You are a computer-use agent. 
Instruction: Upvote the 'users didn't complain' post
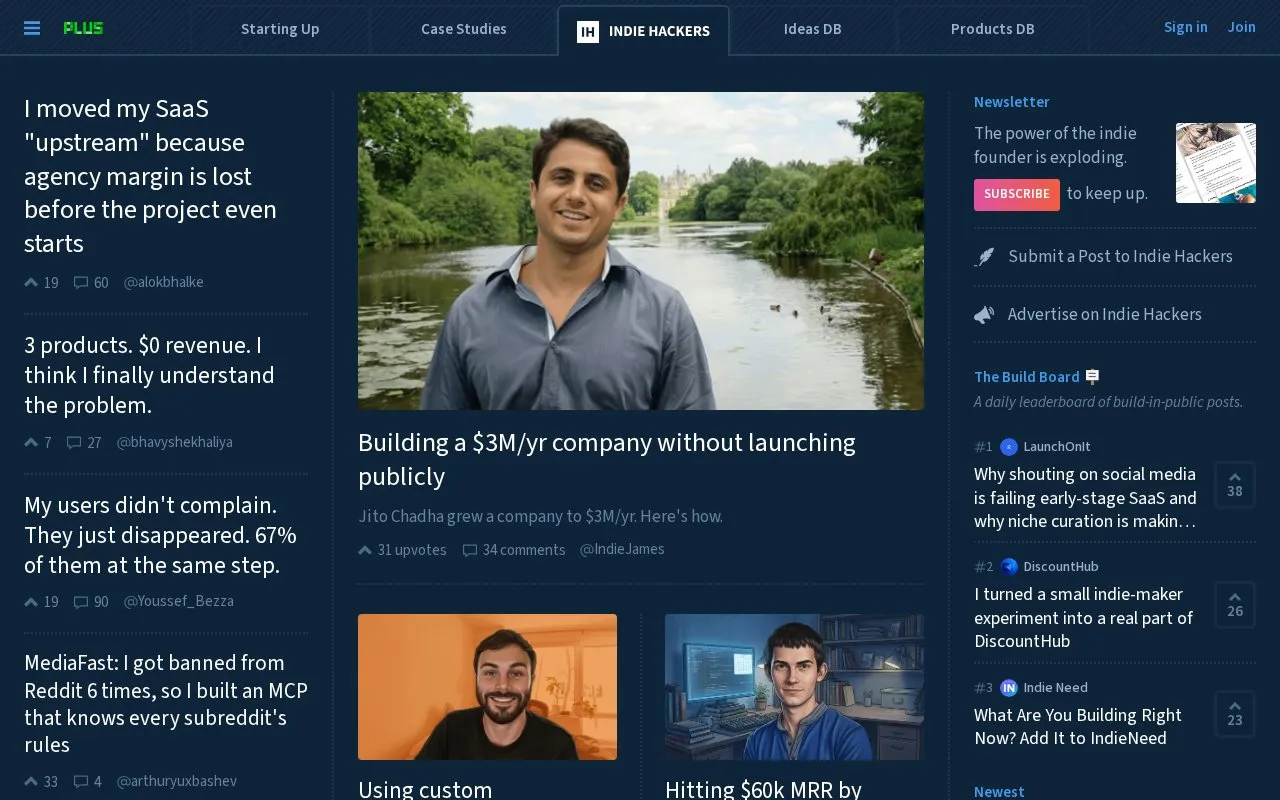[x=31, y=601]
